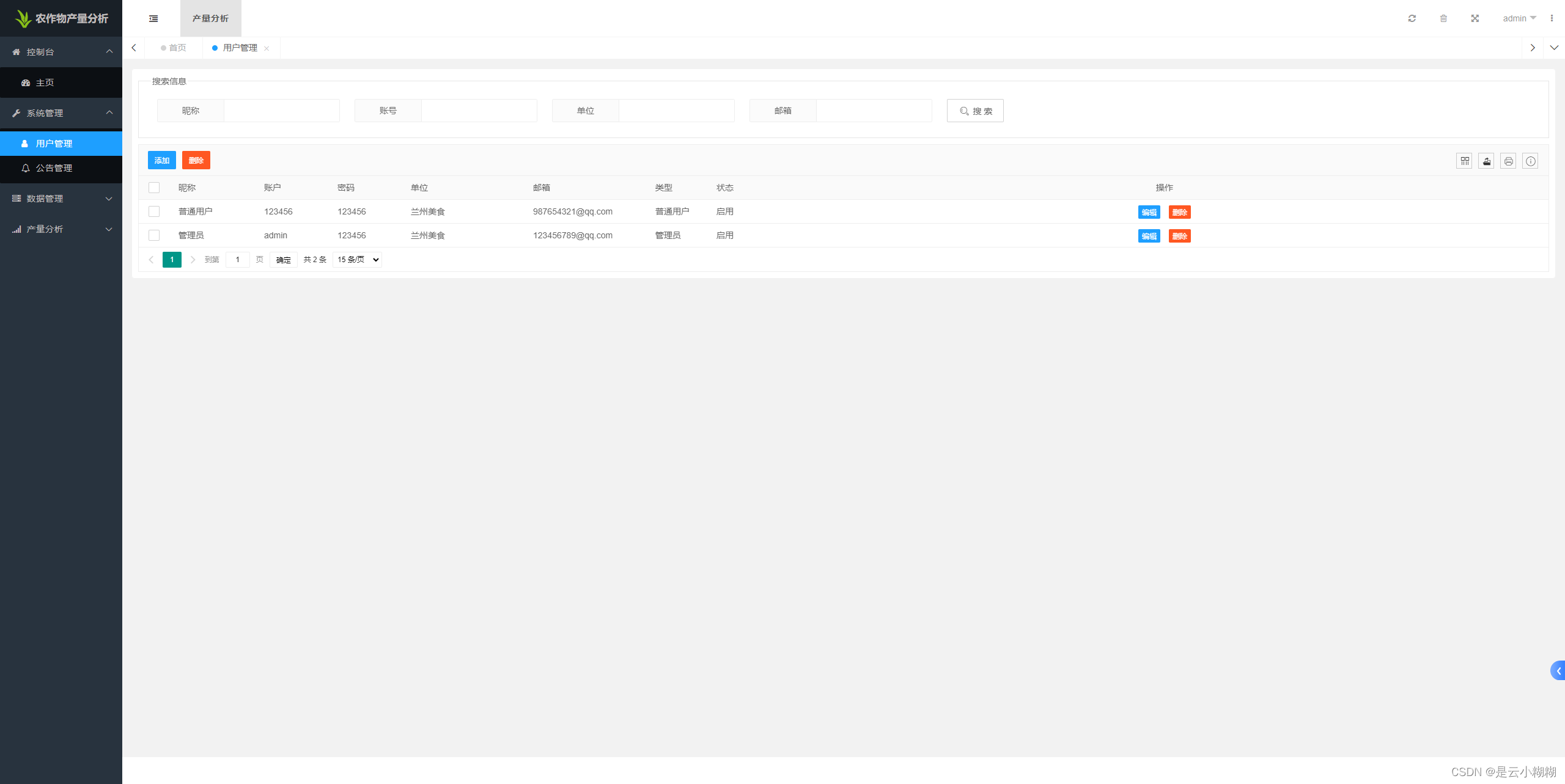Viewport: 1565px width, 784px height.
Task: Open the column filter grid icon
Action: (1464, 161)
